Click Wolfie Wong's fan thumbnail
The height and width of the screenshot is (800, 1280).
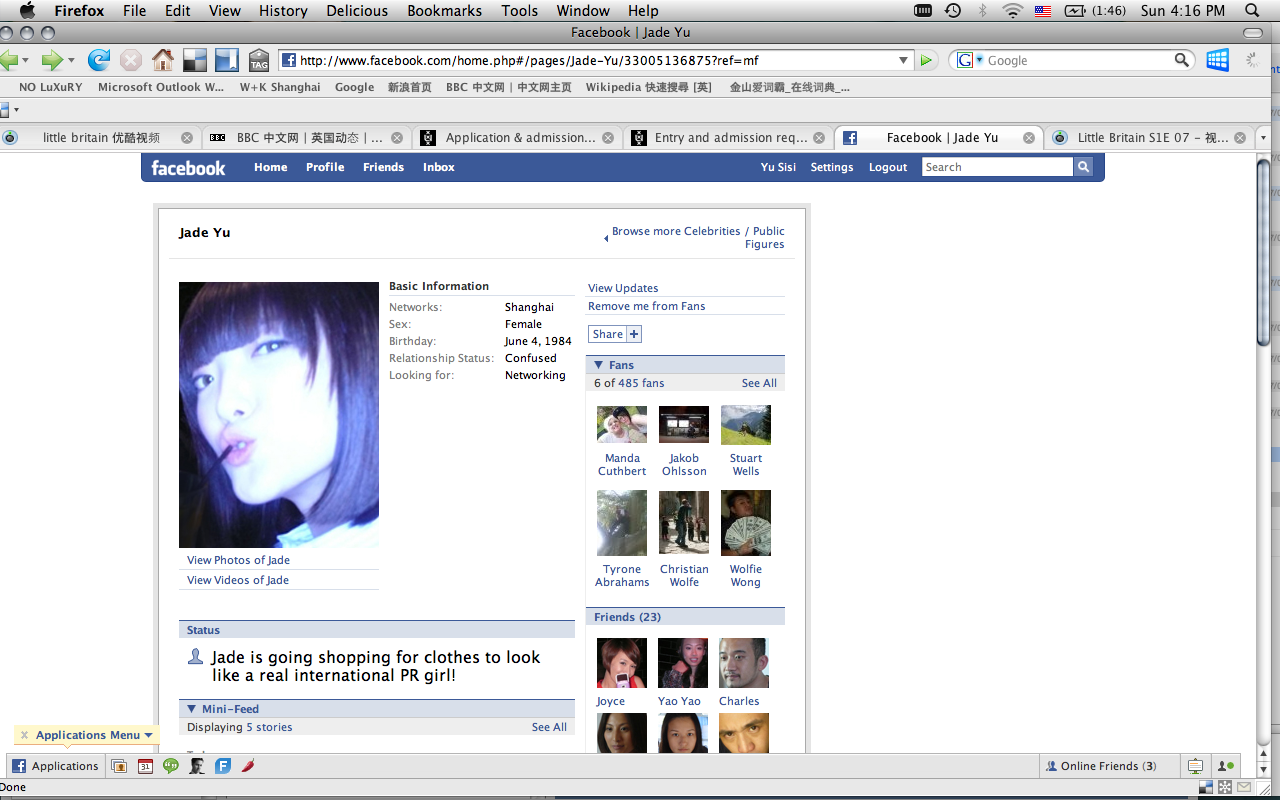tap(746, 522)
